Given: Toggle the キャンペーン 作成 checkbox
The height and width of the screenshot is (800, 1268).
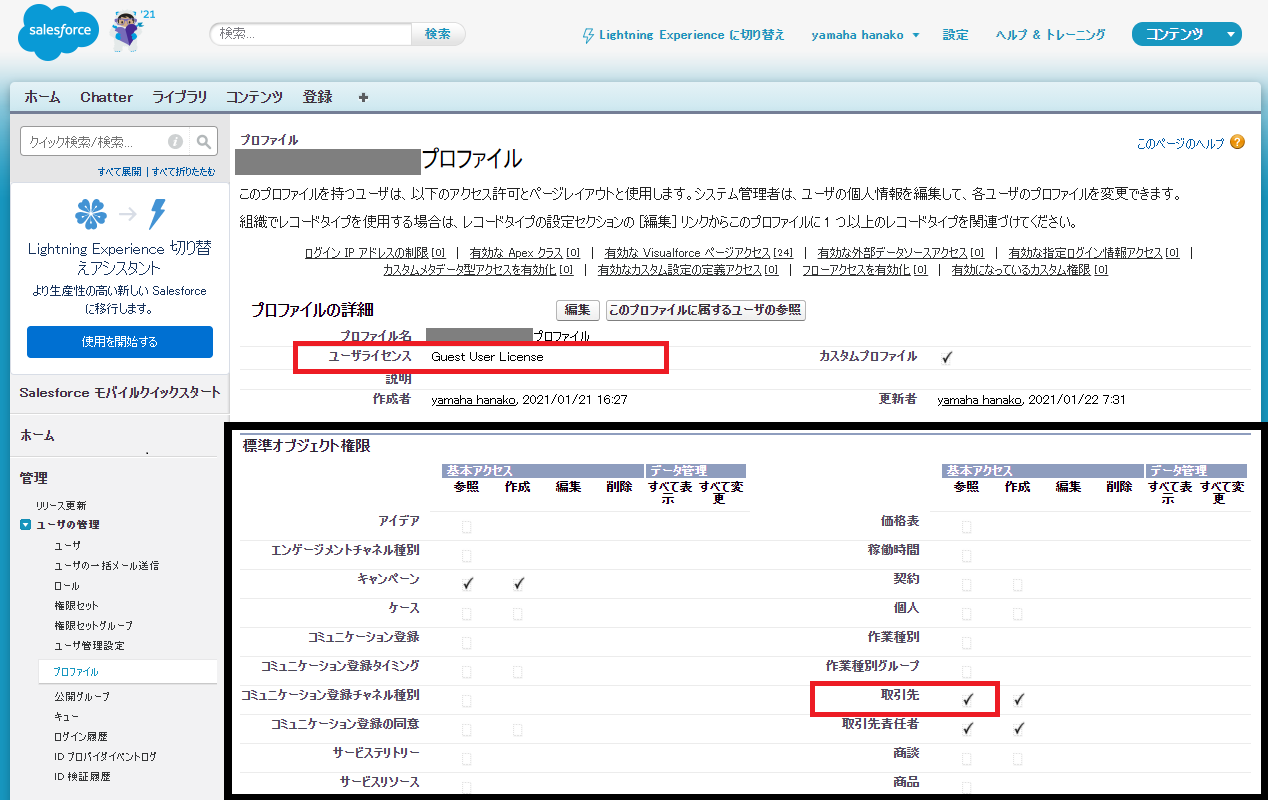Looking at the screenshot, I should point(518,584).
